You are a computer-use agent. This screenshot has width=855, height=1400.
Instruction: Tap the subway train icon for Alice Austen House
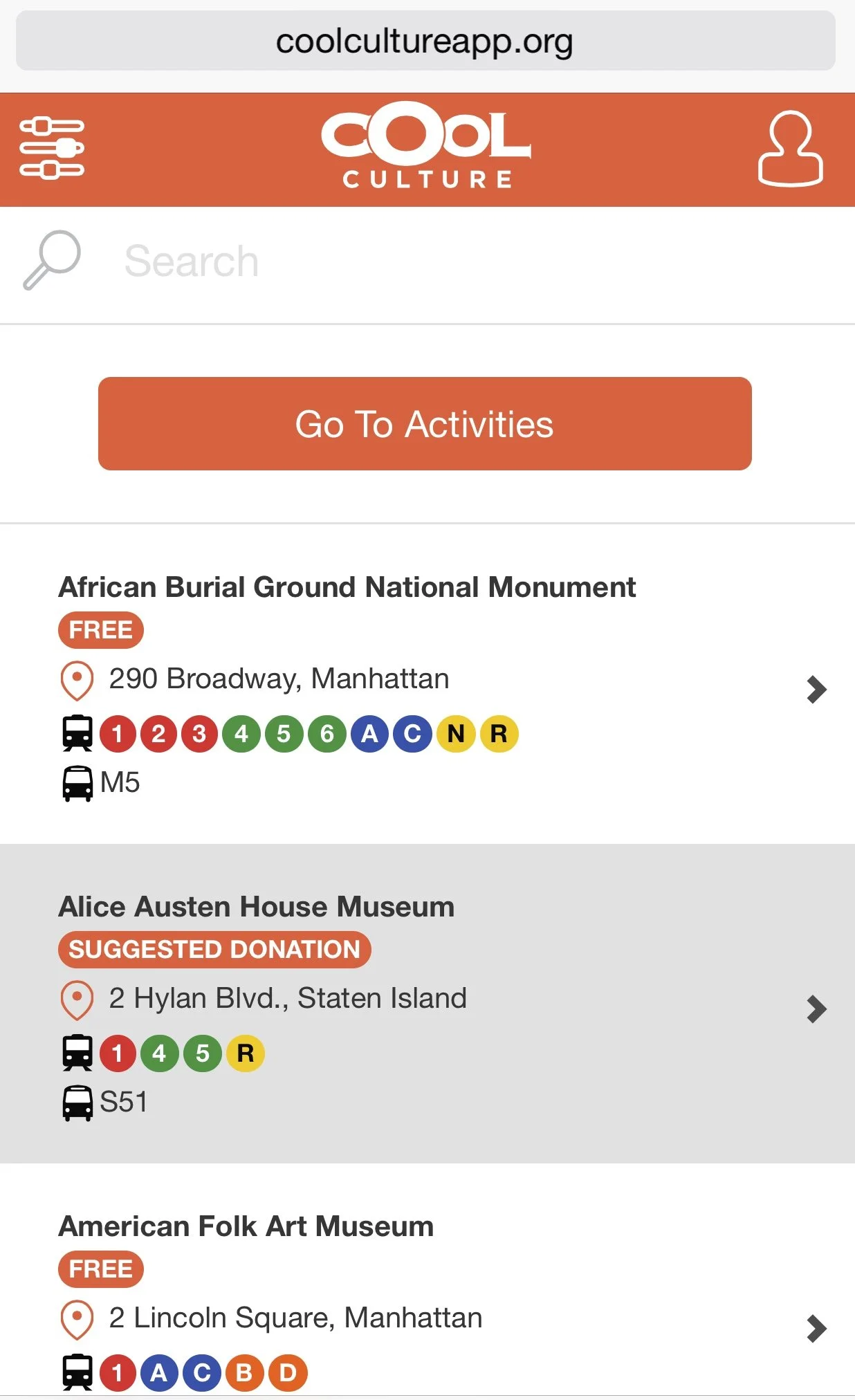tap(77, 1053)
